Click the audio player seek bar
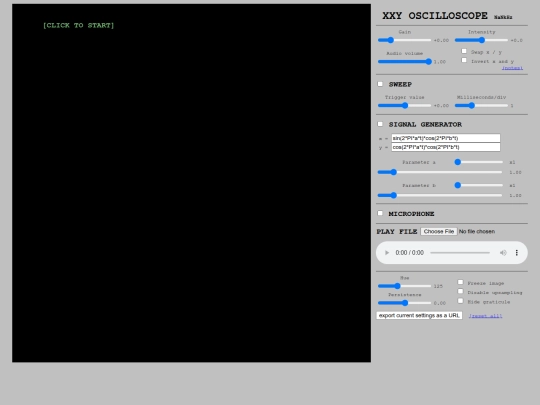Image resolution: width=540 pixels, height=405 pixels. pos(460,253)
